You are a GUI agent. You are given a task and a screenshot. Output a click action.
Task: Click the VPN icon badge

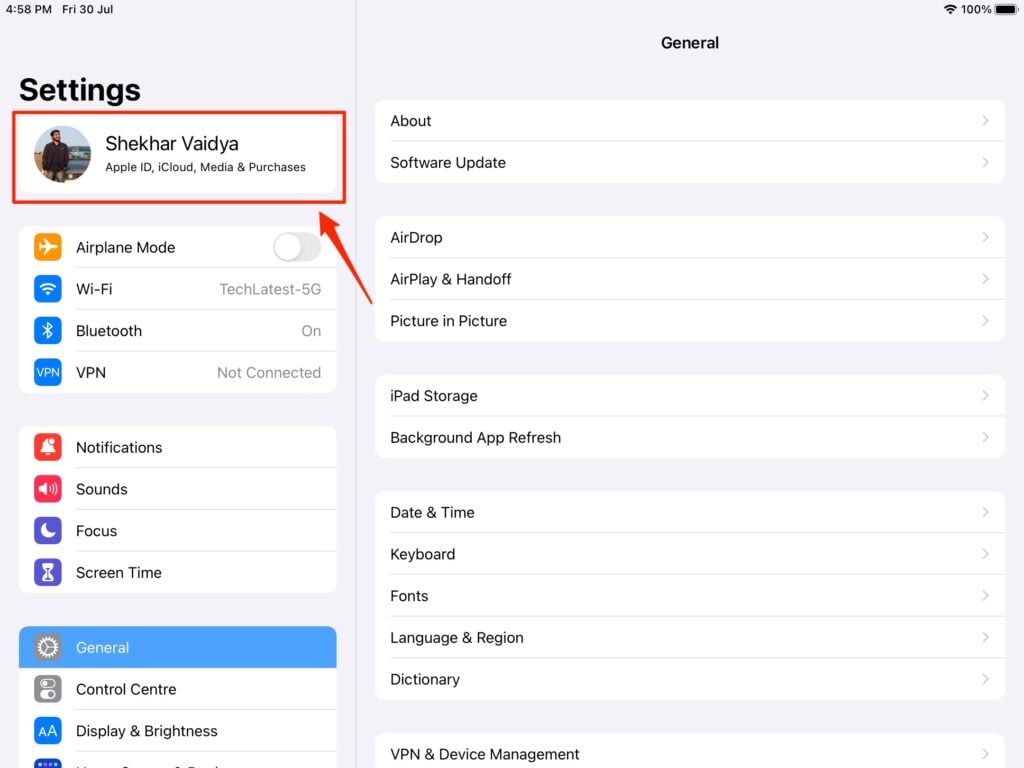coord(48,372)
